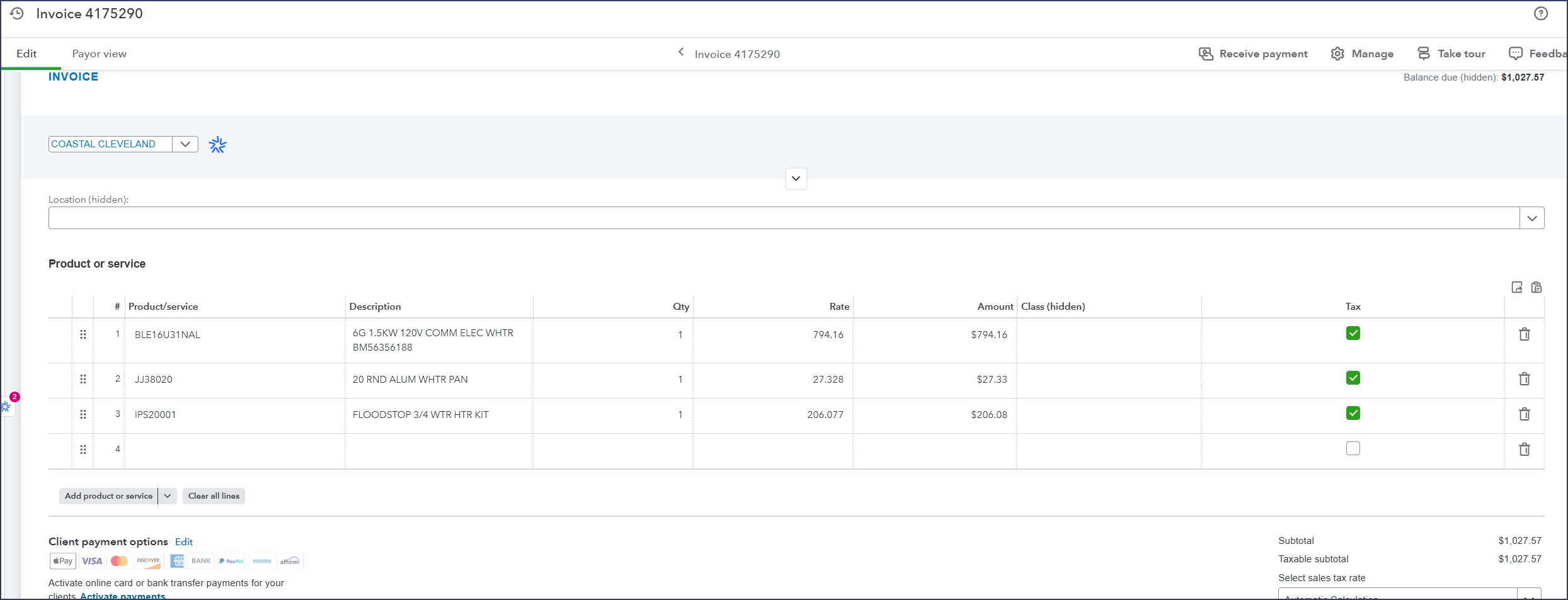Screen dimensions: 1568x600
Task: Click Receive payment button
Action: 1253,54
